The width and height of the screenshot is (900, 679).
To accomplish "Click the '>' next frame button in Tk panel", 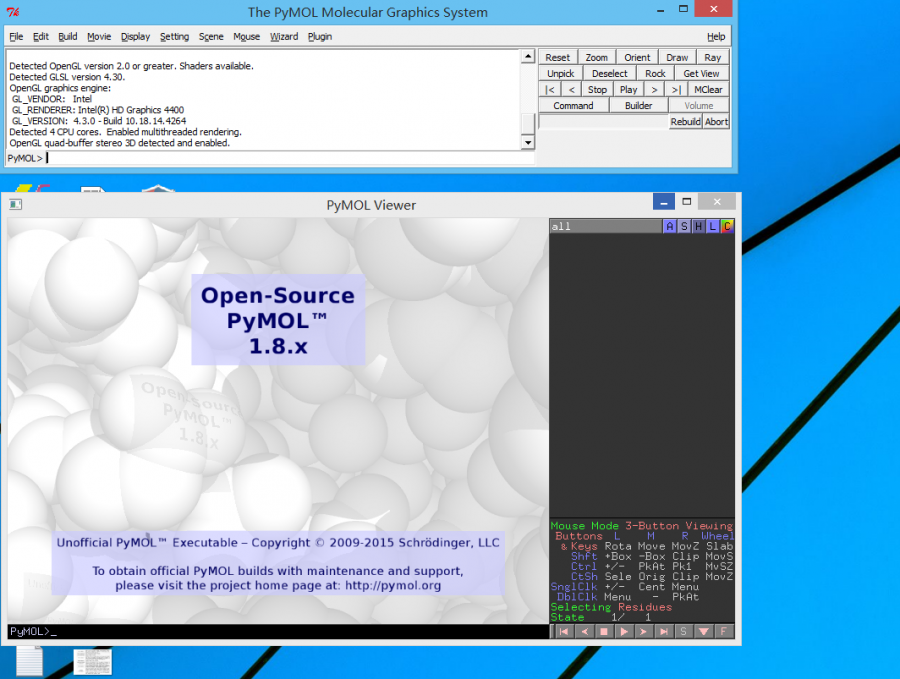I will 654,90.
